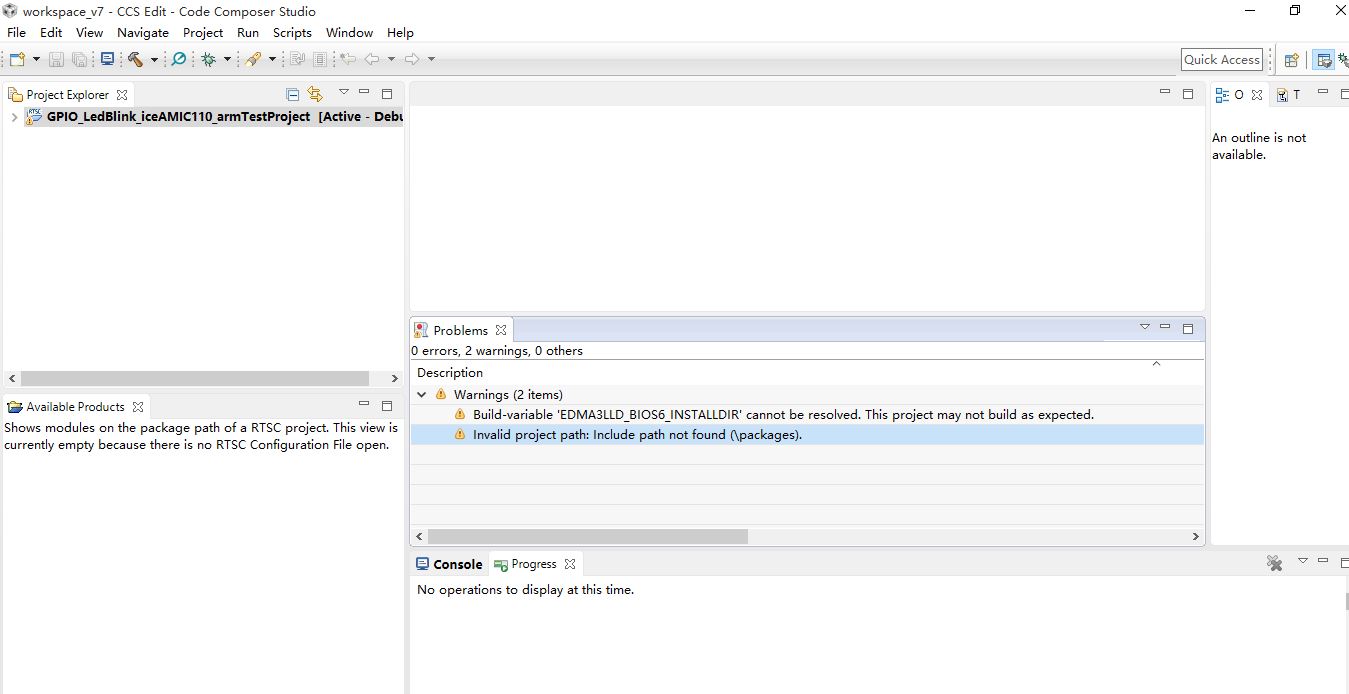Viewport: 1349px width, 694px height.
Task: Expand the GPIO_LedBlink_iceAMIC110_armTestProject tree node
Action: [13, 117]
